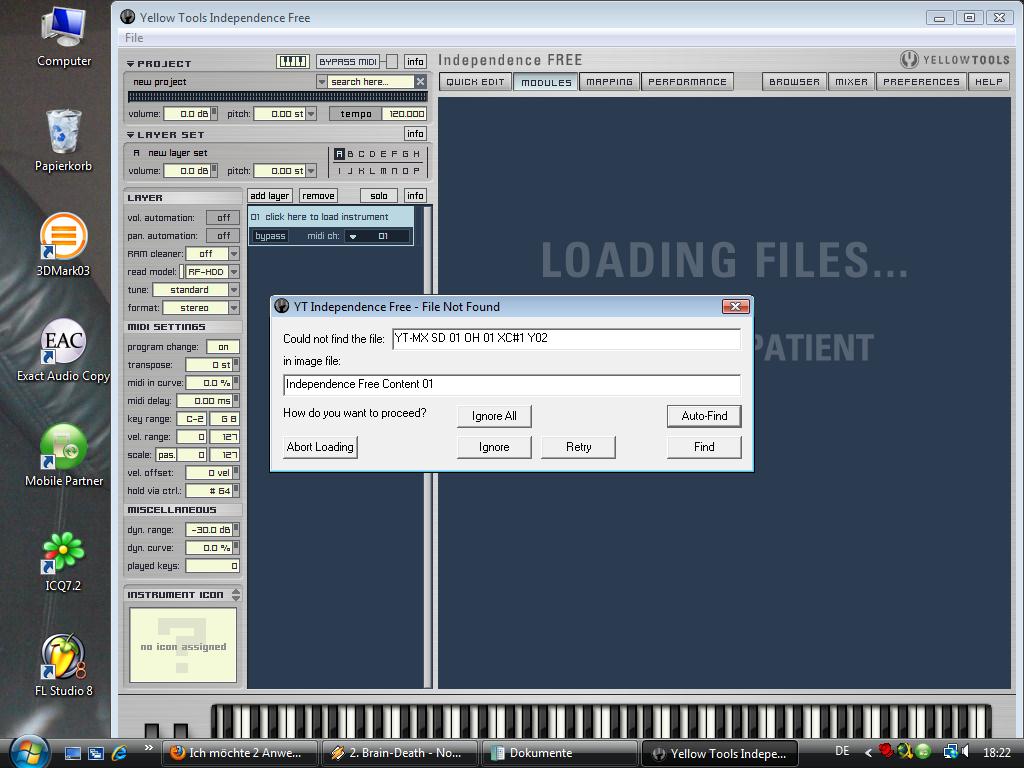Viewport: 1024px width, 768px height.
Task: Click the green round tray icon
Action: 923,752
